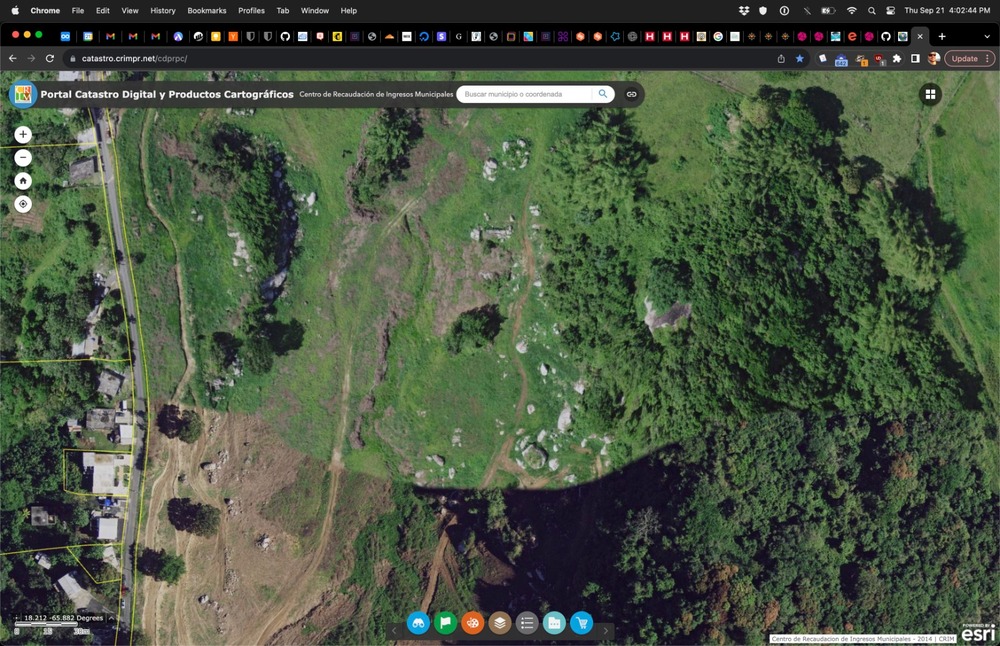1000x646 pixels.
Task: Open the legend list widget
Action: coord(527,623)
